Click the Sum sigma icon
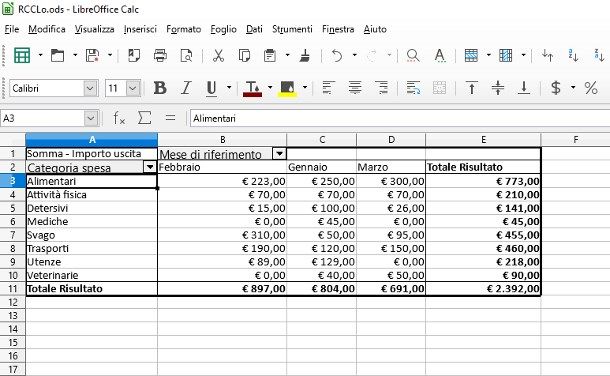Screen dimensions: 610x376 click(x=144, y=118)
